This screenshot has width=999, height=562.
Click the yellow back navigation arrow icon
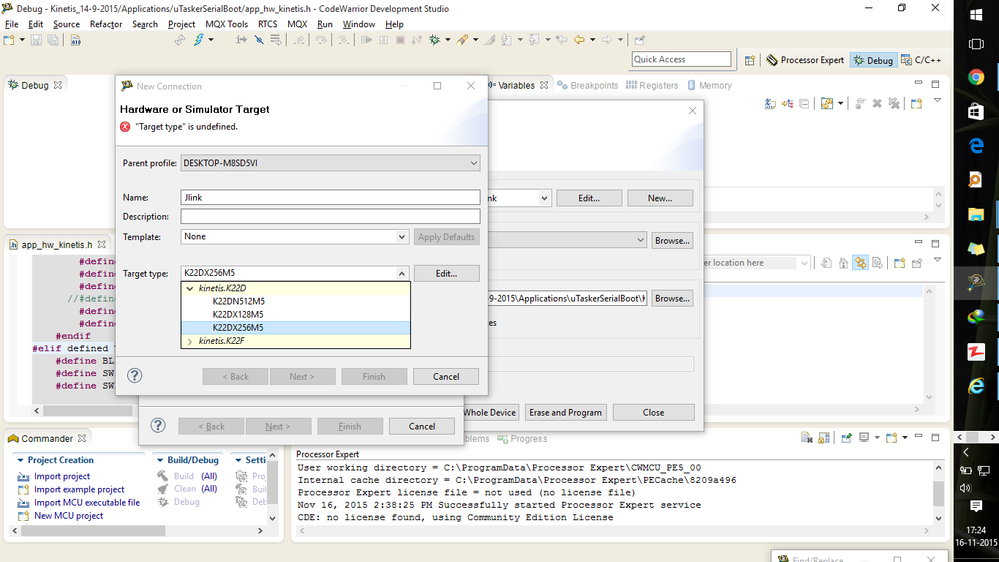tap(579, 40)
